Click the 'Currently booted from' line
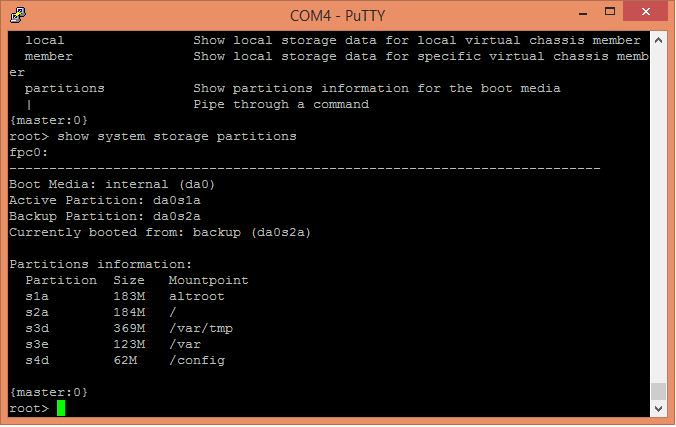Screen dimensions: 676x427 160,232
